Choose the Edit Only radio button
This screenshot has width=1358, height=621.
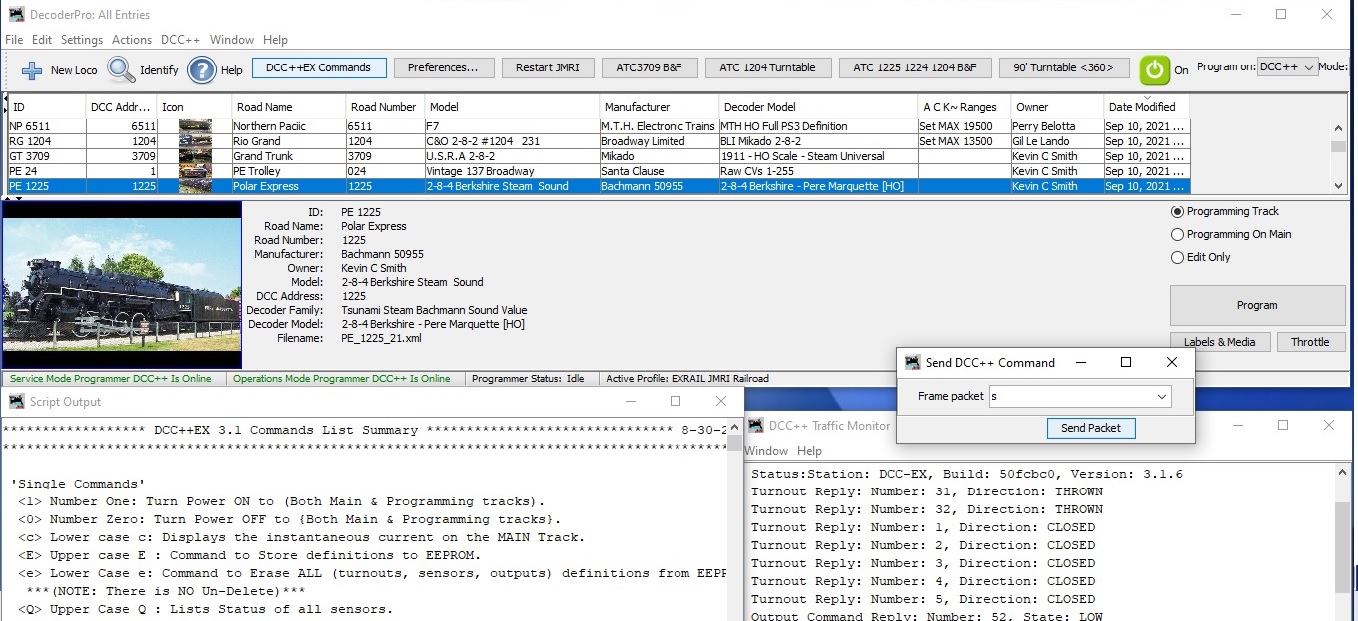(x=1177, y=258)
